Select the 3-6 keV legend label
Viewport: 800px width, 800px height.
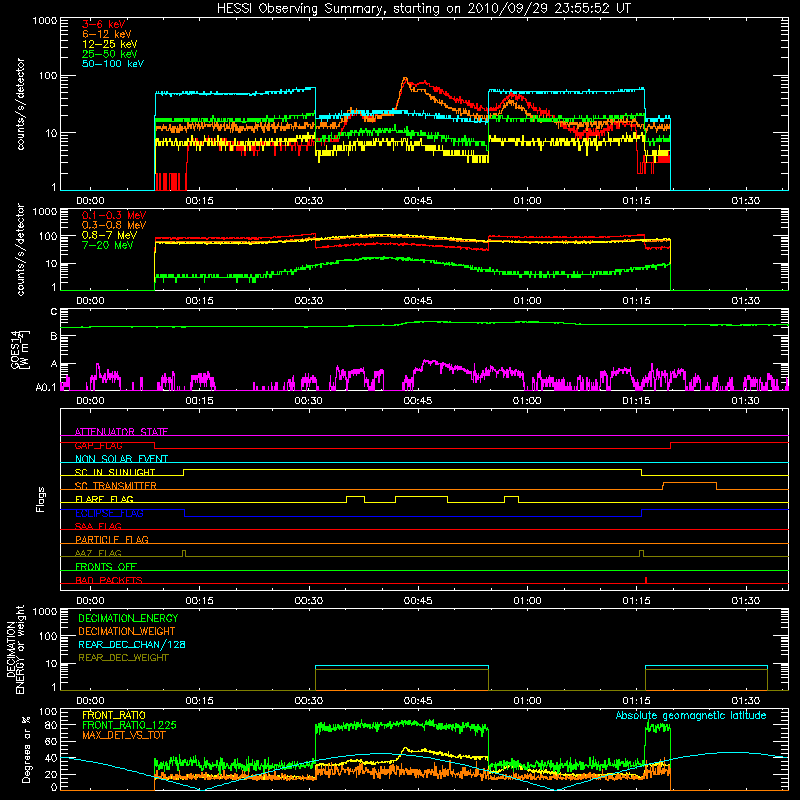pos(104,24)
